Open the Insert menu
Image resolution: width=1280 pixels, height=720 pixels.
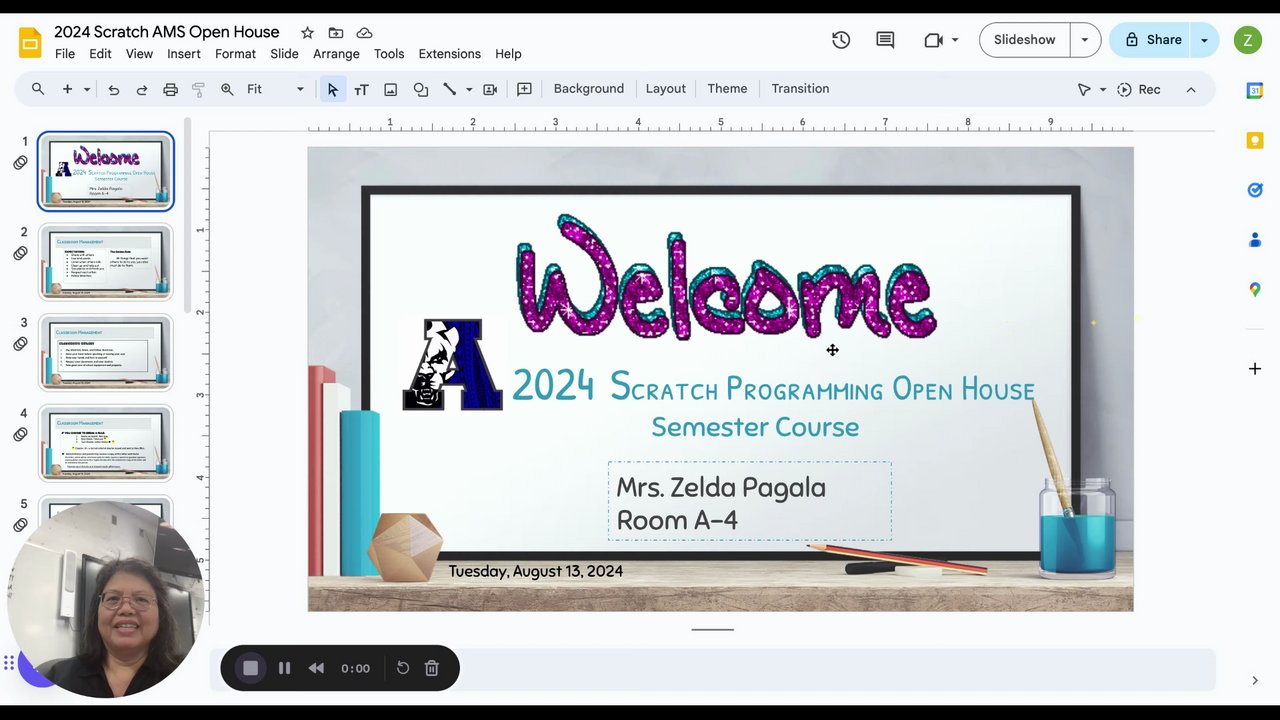(184, 54)
